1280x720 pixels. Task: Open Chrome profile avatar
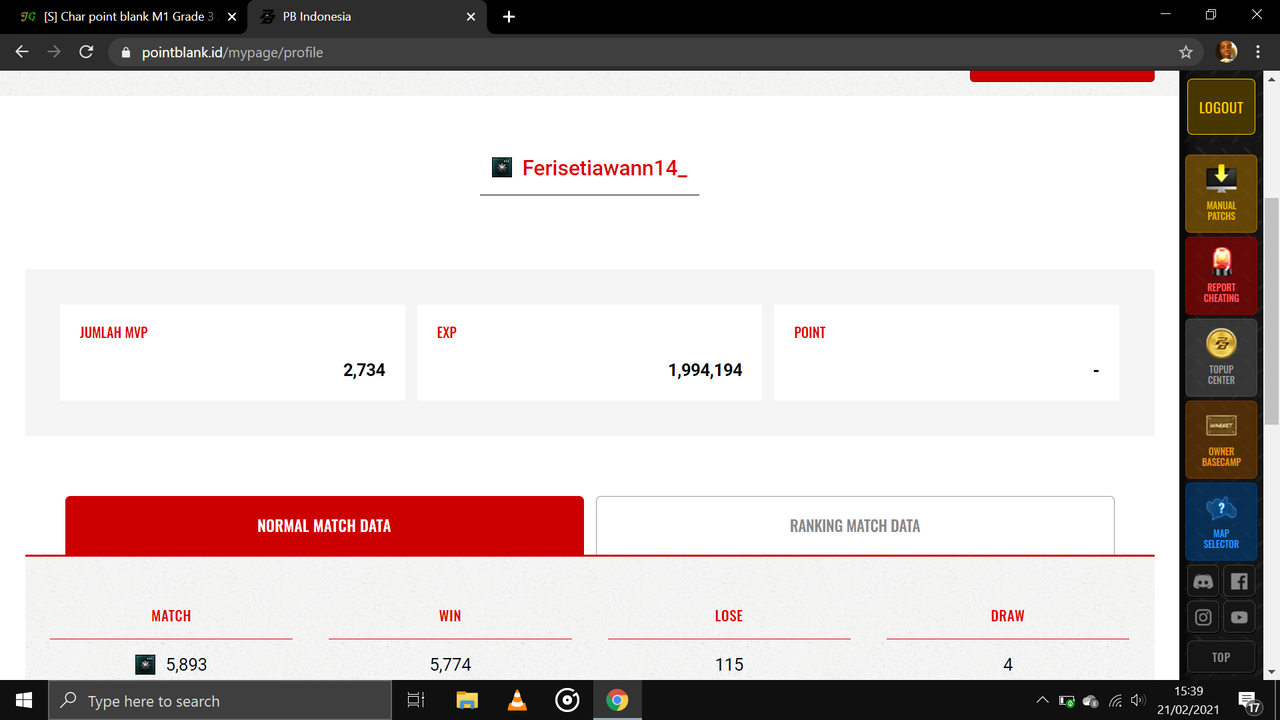click(1227, 52)
